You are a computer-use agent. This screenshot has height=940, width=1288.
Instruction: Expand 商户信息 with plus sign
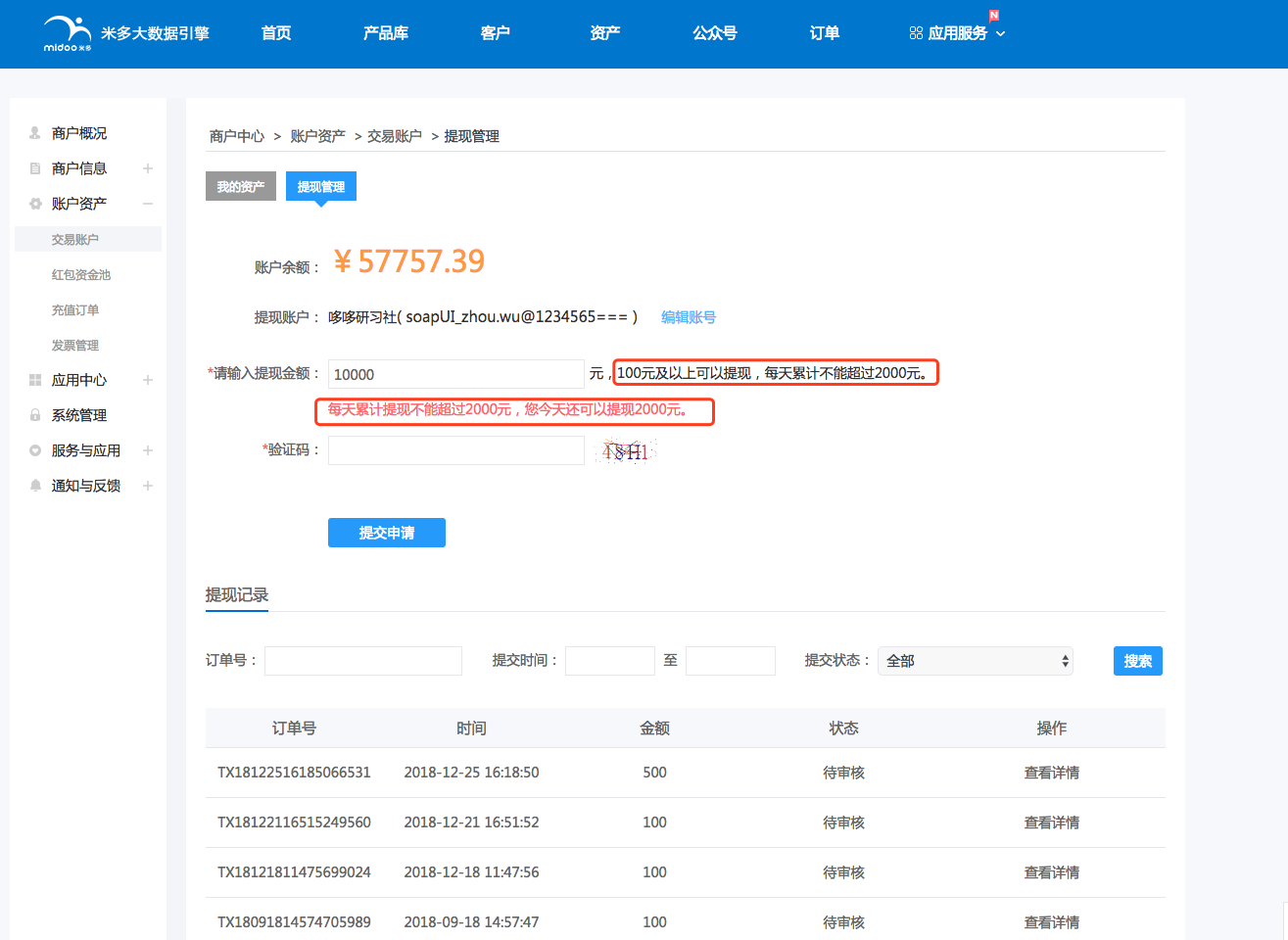[148, 168]
